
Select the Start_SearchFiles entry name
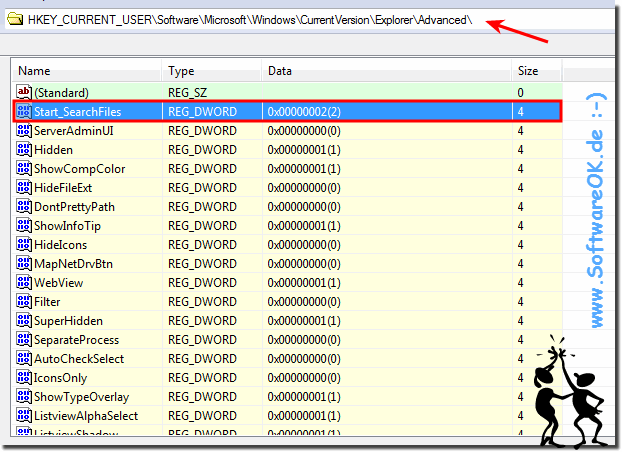(x=77, y=112)
